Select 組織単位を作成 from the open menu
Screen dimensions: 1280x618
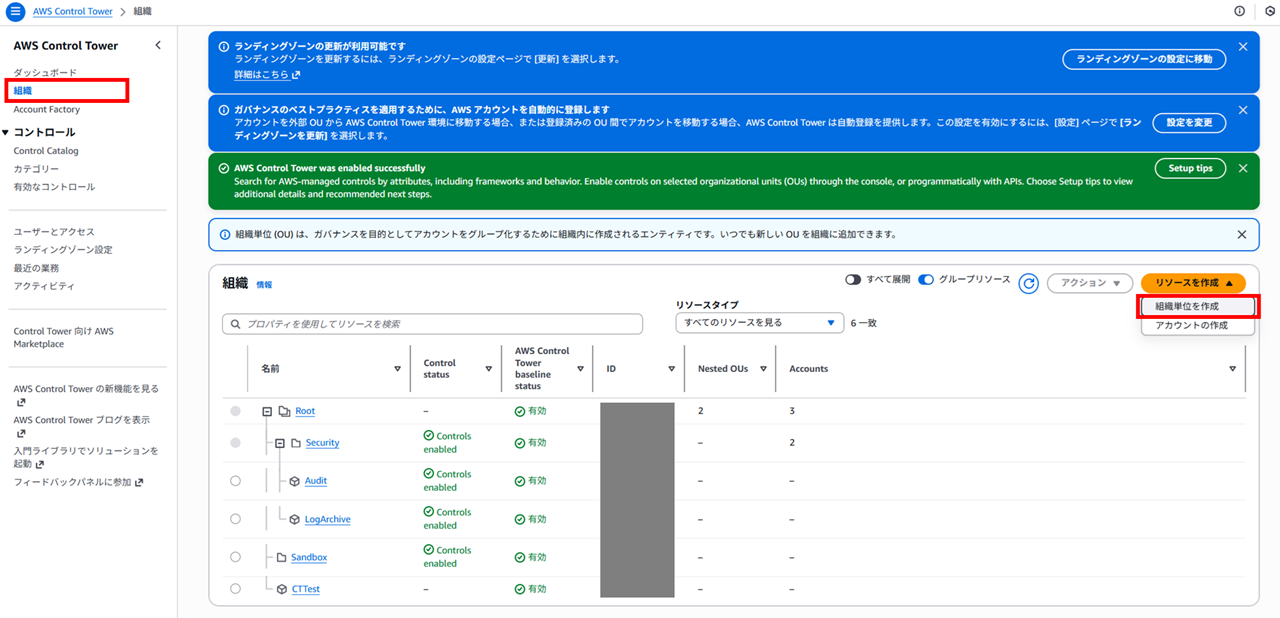[x=1197, y=306]
